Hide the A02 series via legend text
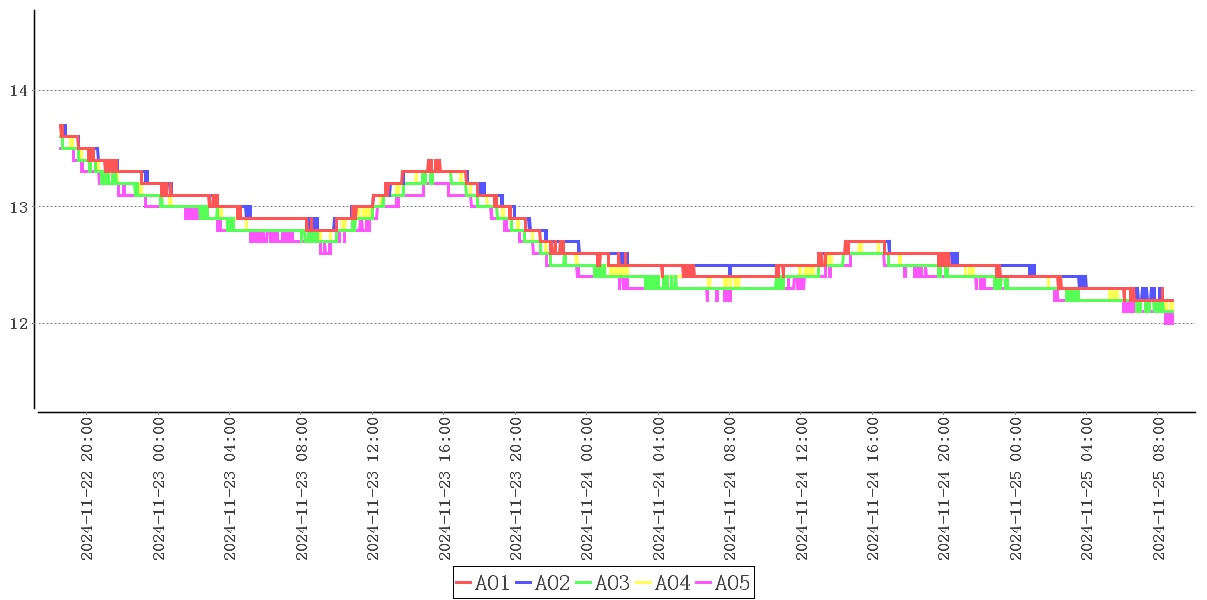Image resolution: width=1207 pixels, height=600 pixels. [x=552, y=583]
